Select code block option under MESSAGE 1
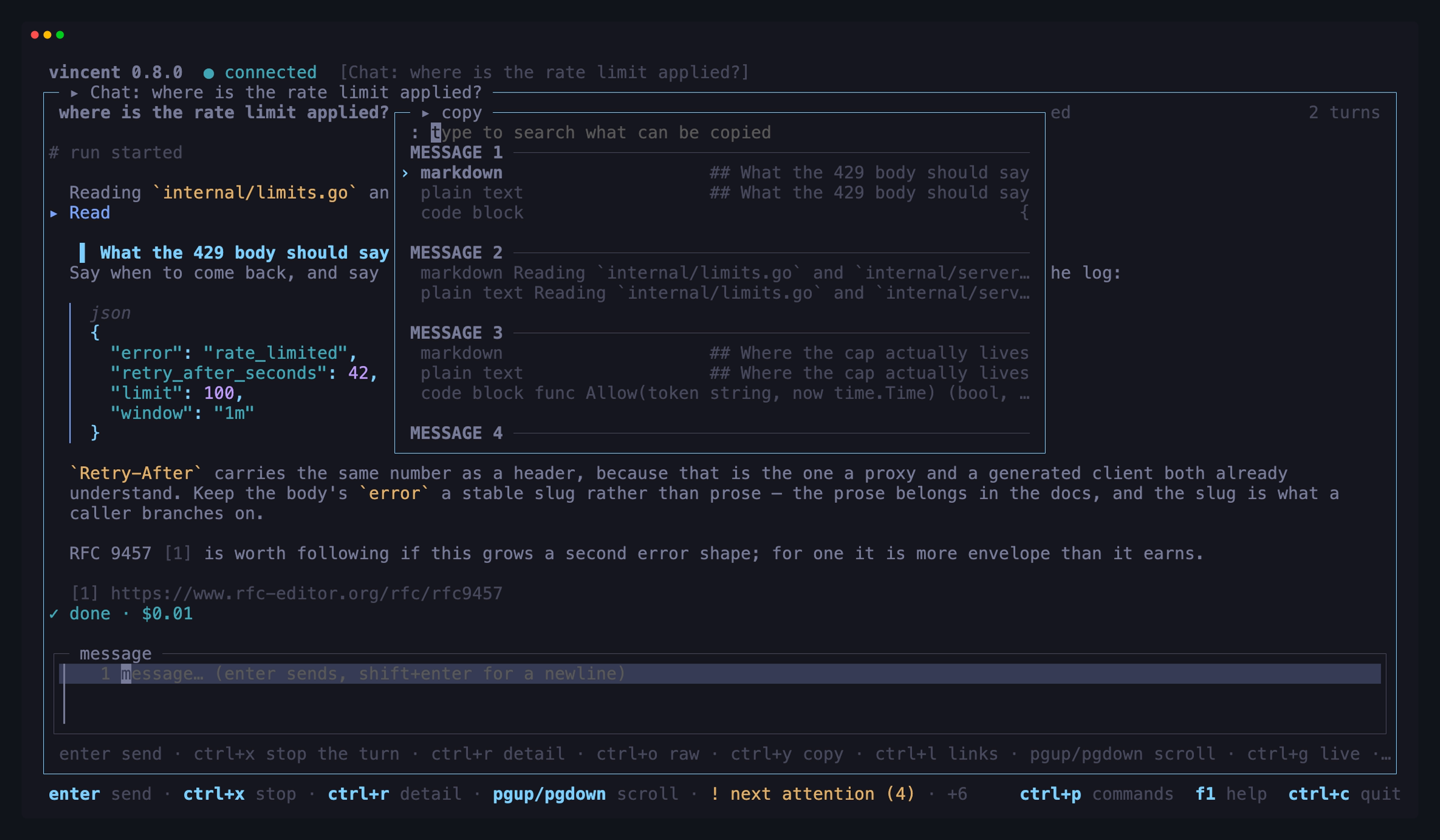 (719, 213)
